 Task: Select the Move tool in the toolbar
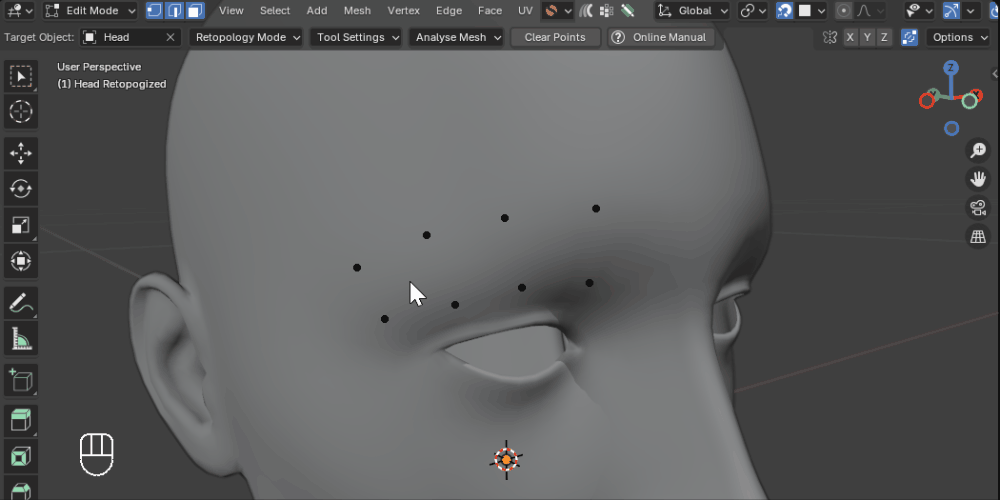(21, 152)
